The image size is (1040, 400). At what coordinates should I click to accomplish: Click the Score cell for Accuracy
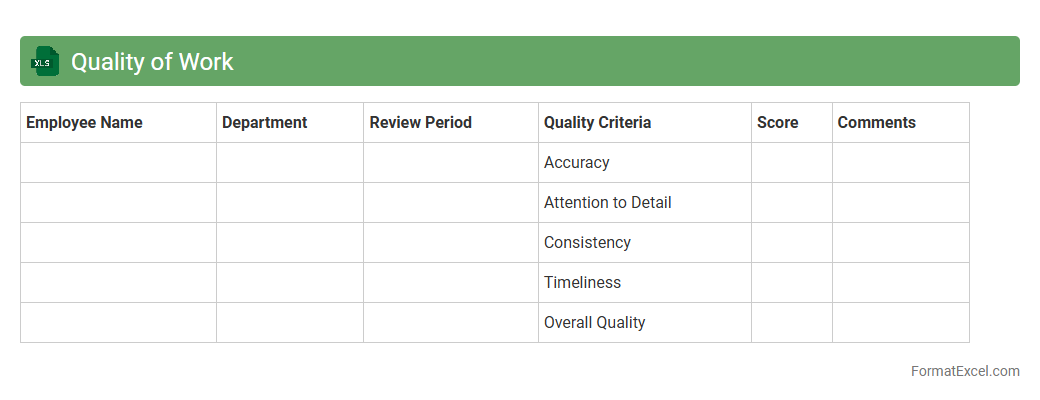click(x=791, y=163)
